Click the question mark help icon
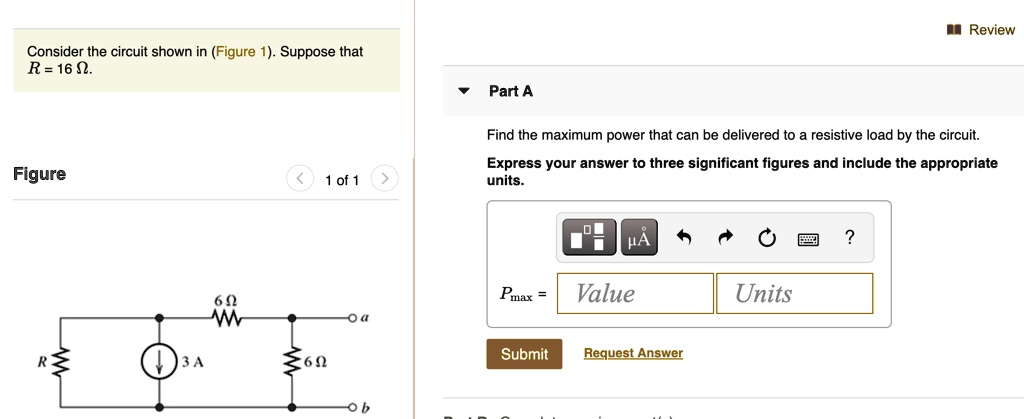The image size is (1024, 419). click(849, 237)
